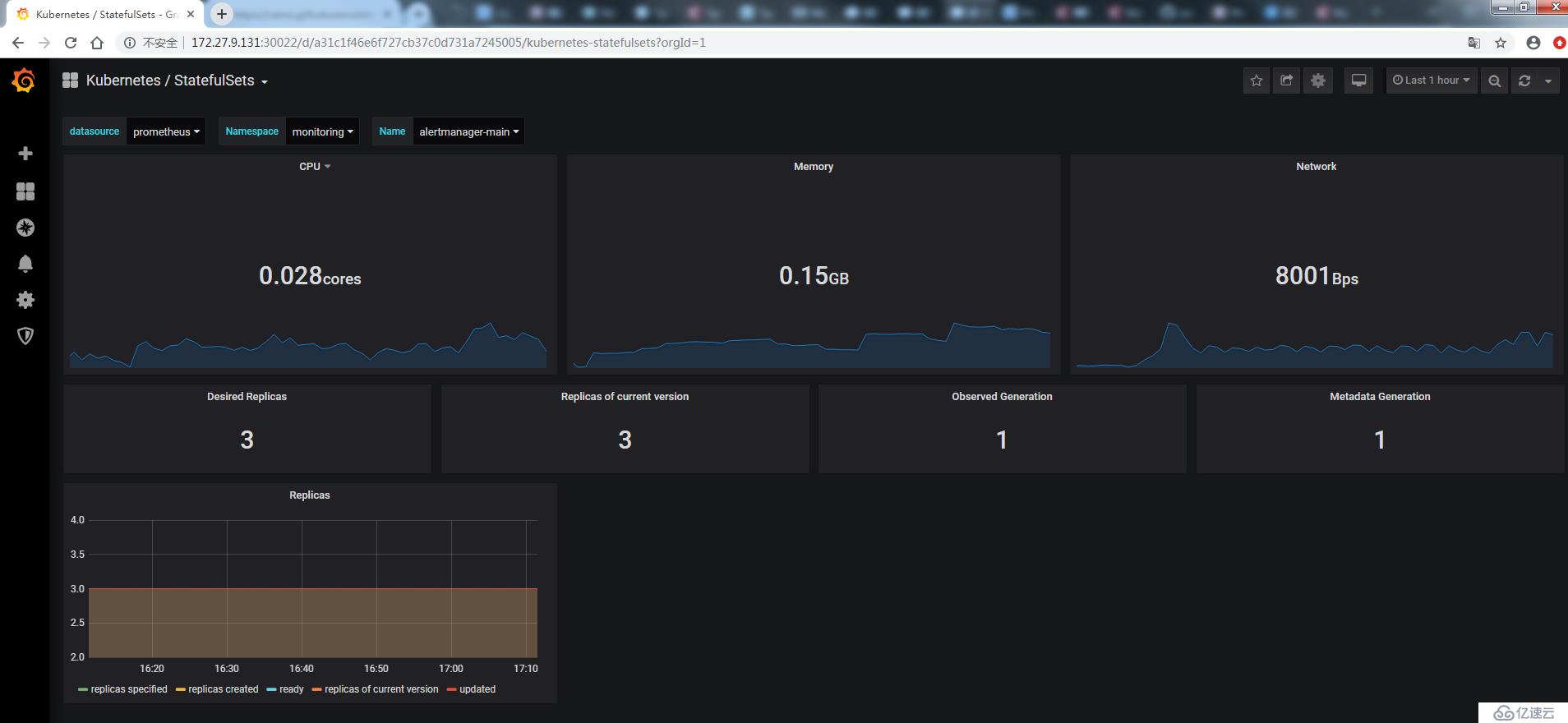Toggle 'ready' legend series
The height and width of the screenshot is (723, 1568).
coord(292,689)
